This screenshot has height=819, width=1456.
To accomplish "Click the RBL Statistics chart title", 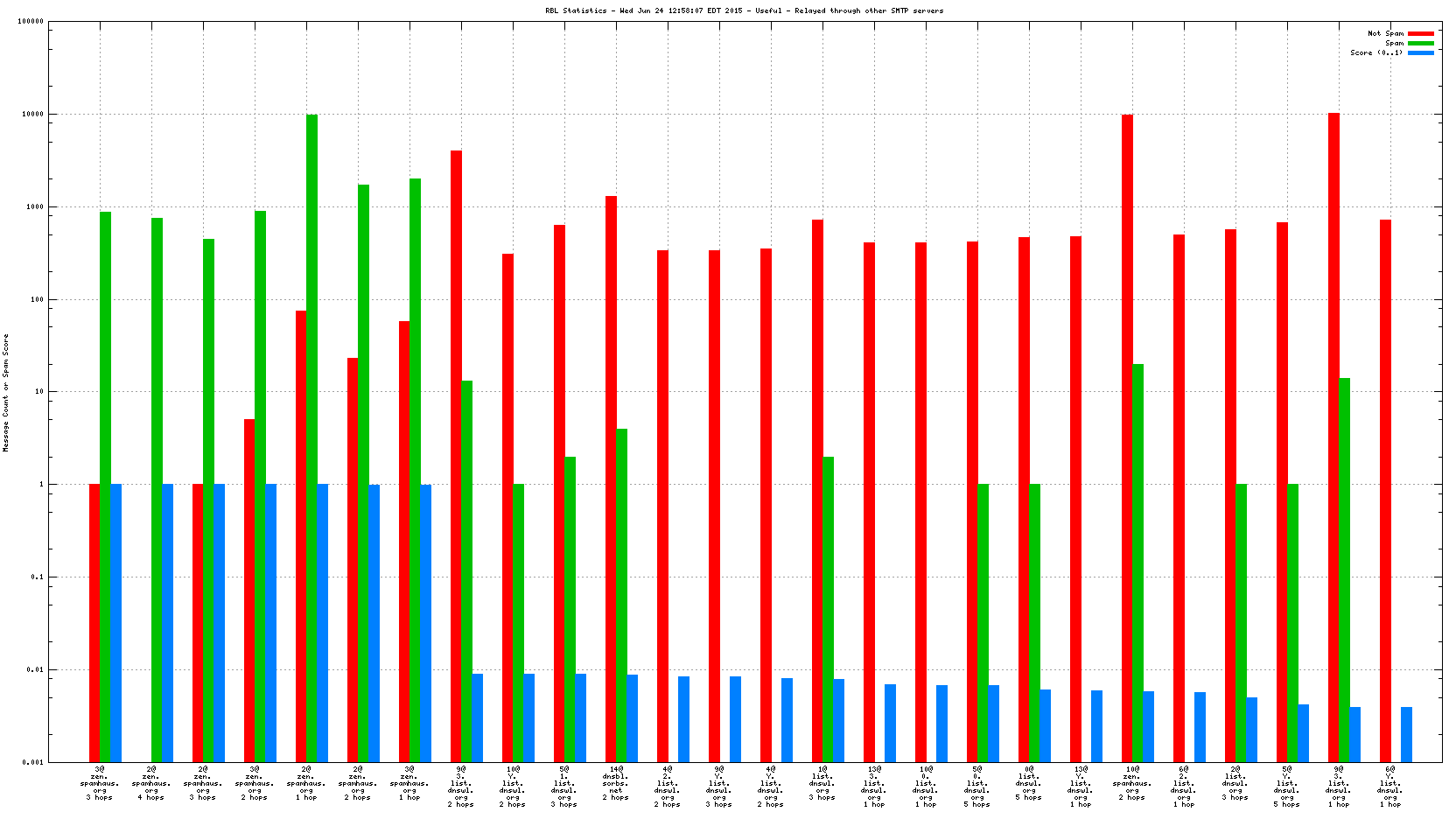I will point(744,10).
